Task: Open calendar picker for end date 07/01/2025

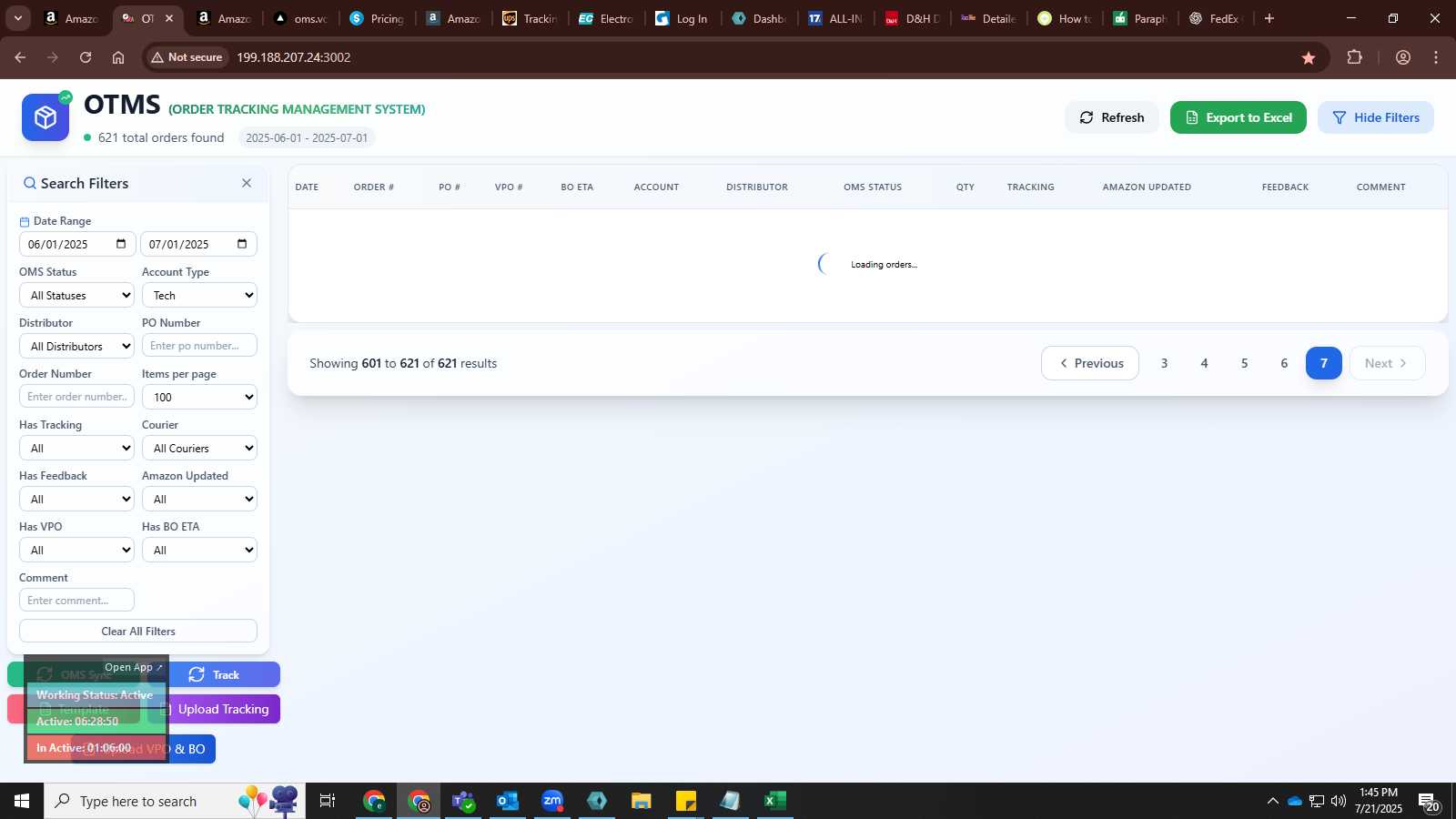Action: 242,244
